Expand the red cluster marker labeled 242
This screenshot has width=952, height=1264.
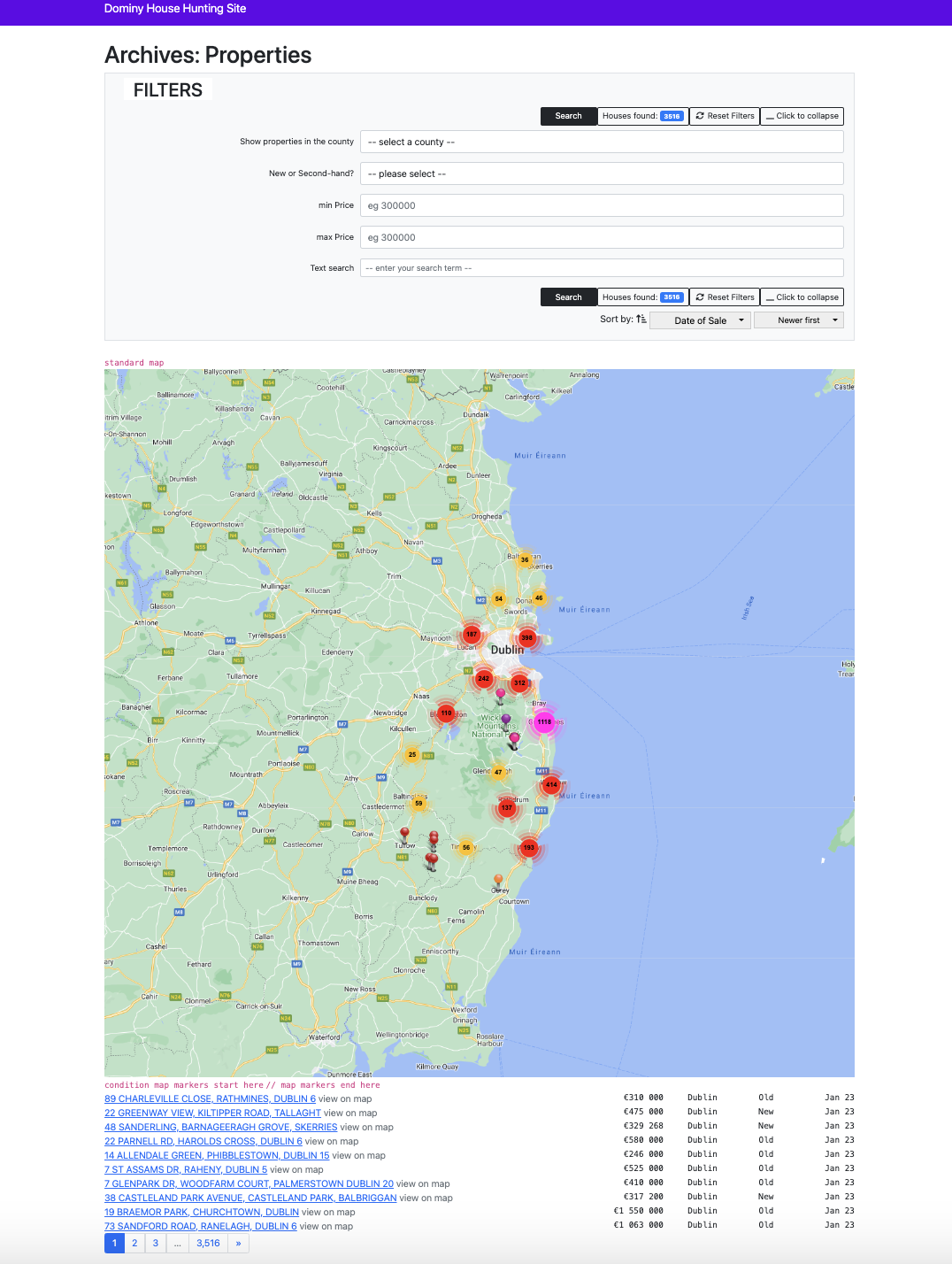[x=483, y=679]
